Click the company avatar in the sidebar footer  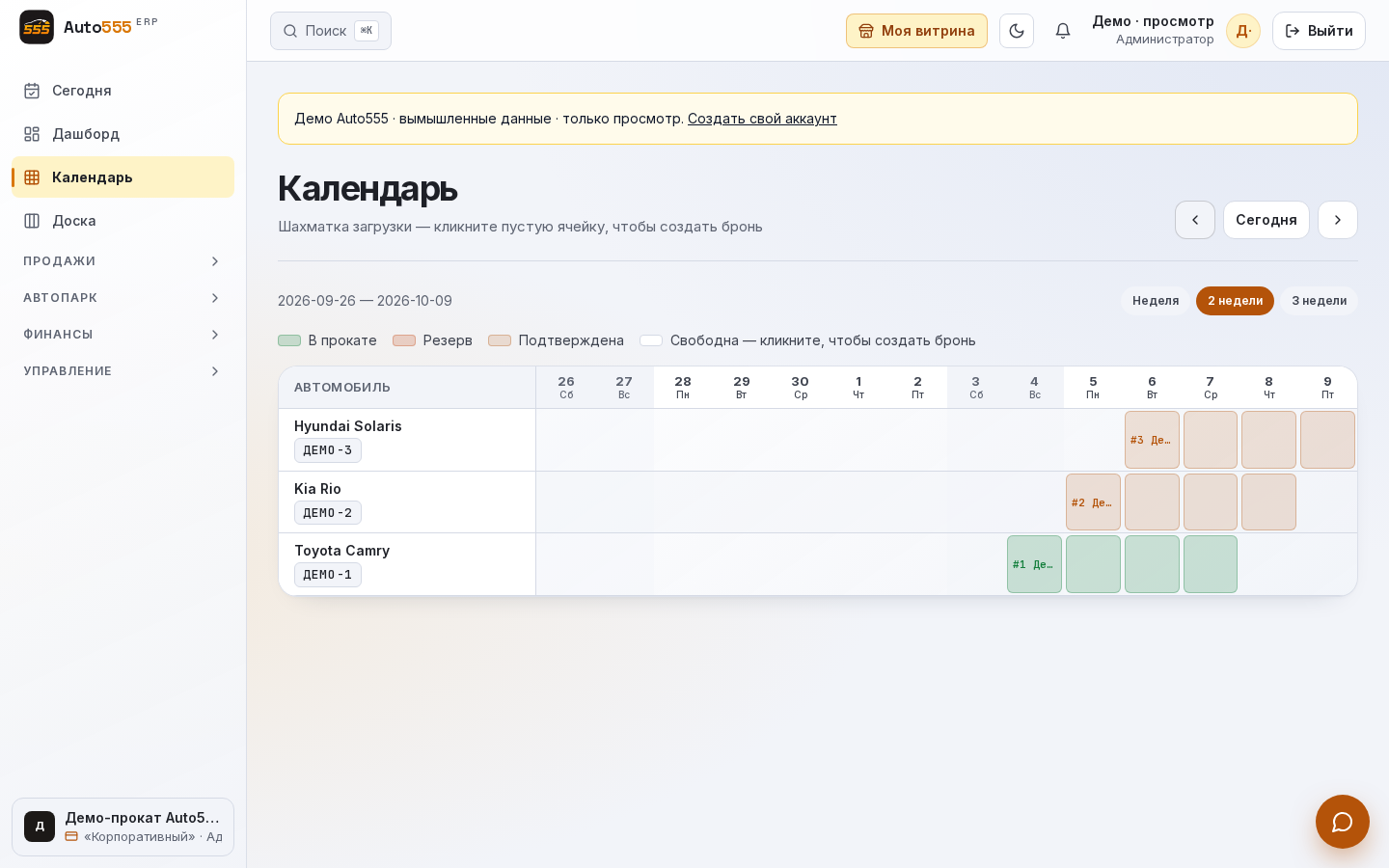tap(40, 827)
